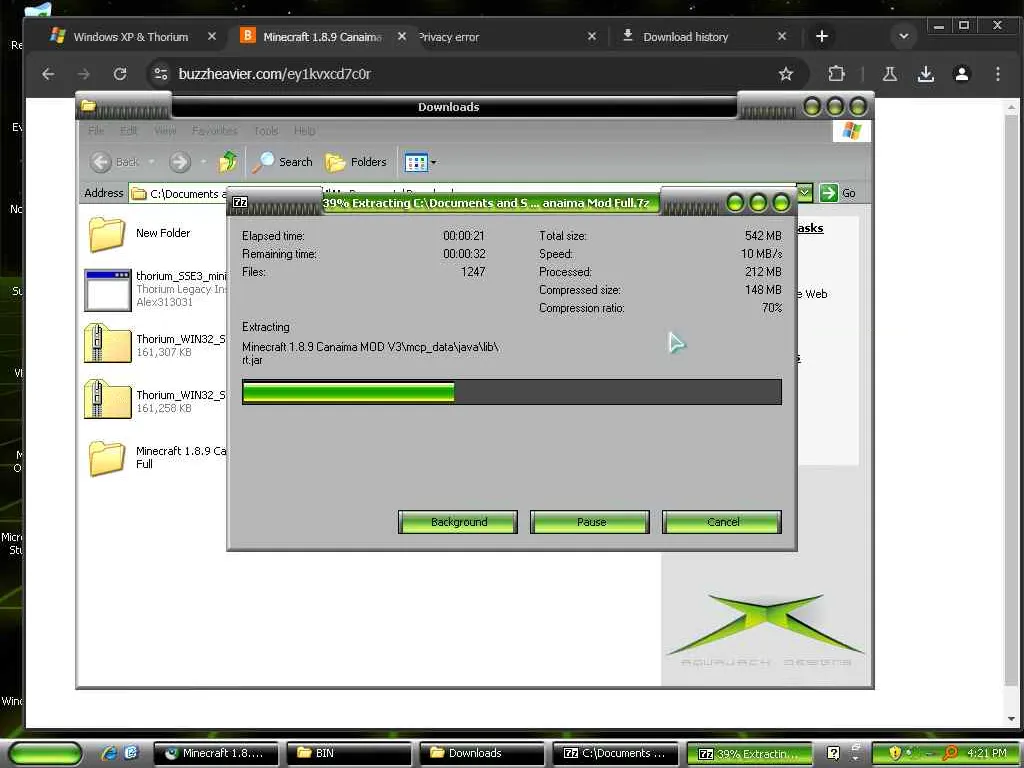Click the Start button on taskbar
The width and height of the screenshot is (1024, 768).
point(44,753)
